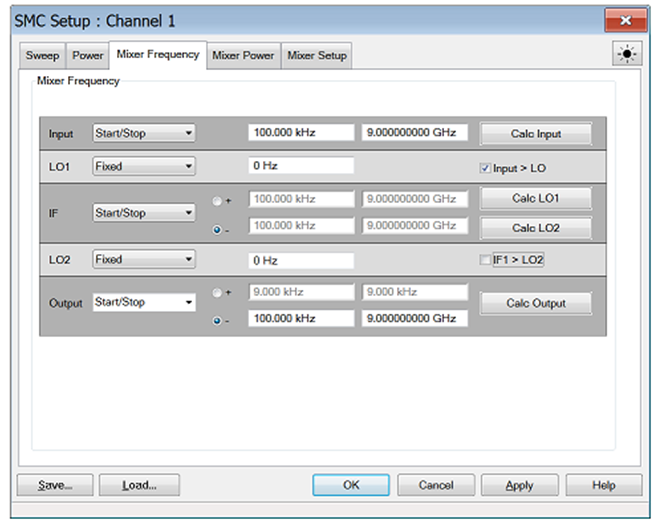Select the Output plus radio button
The height and width of the screenshot is (526, 658).
click(x=217, y=293)
